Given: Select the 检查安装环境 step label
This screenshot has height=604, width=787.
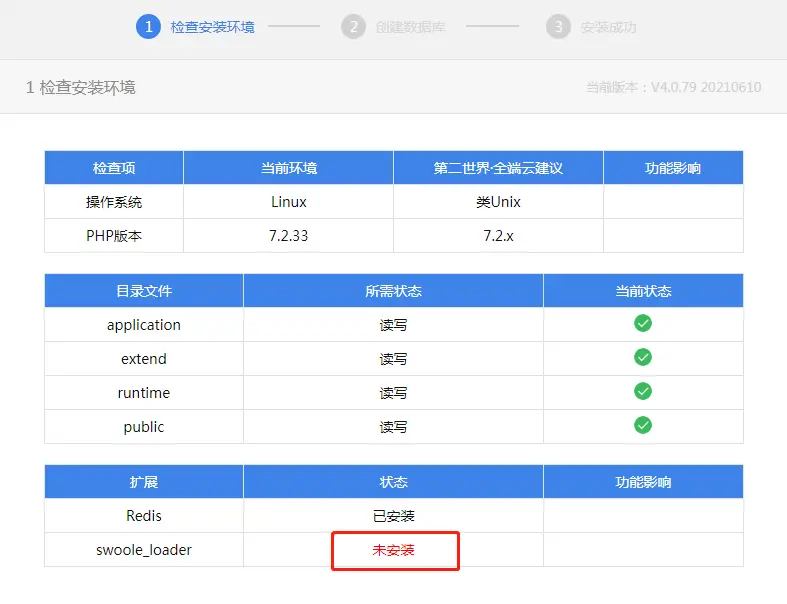Looking at the screenshot, I should click(212, 27).
